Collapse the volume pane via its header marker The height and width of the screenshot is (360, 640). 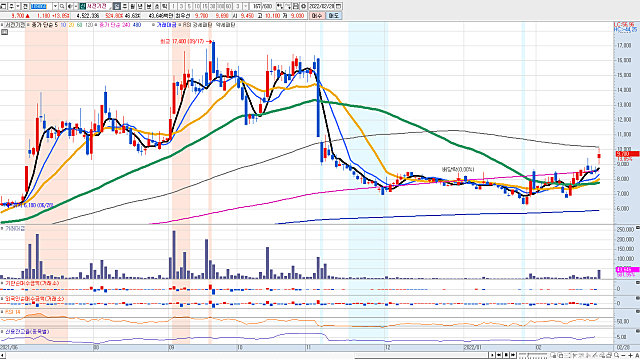(2, 229)
